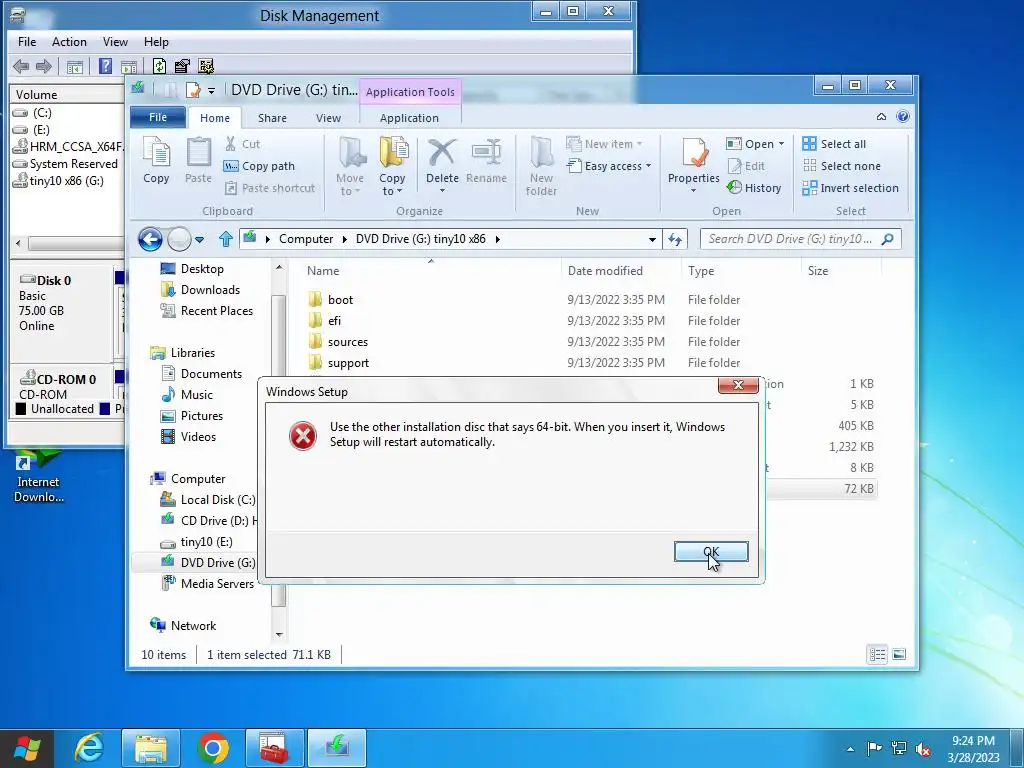Click the volume icon in the system tray
The width and height of the screenshot is (1024, 768).
pyautogui.click(x=923, y=748)
